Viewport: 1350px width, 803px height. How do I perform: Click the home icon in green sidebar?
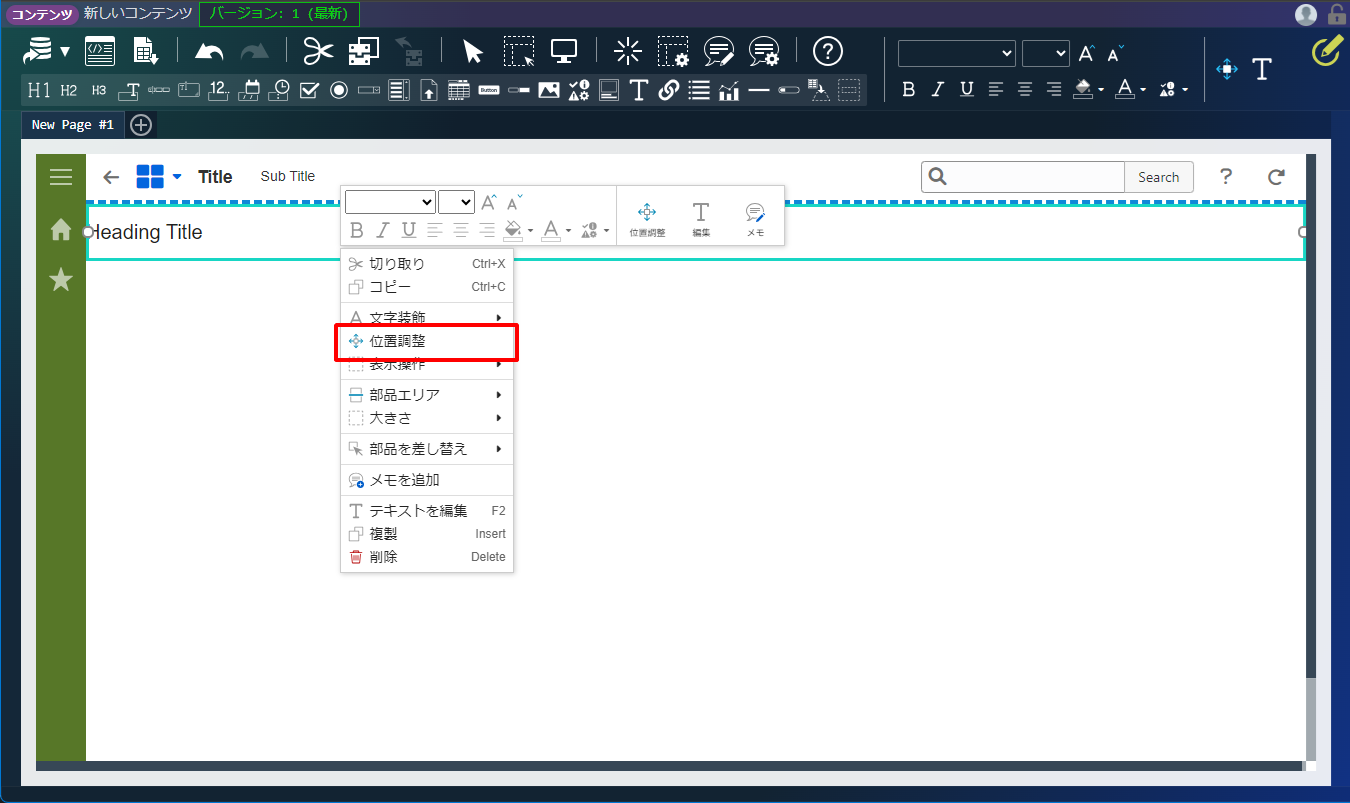[x=61, y=230]
